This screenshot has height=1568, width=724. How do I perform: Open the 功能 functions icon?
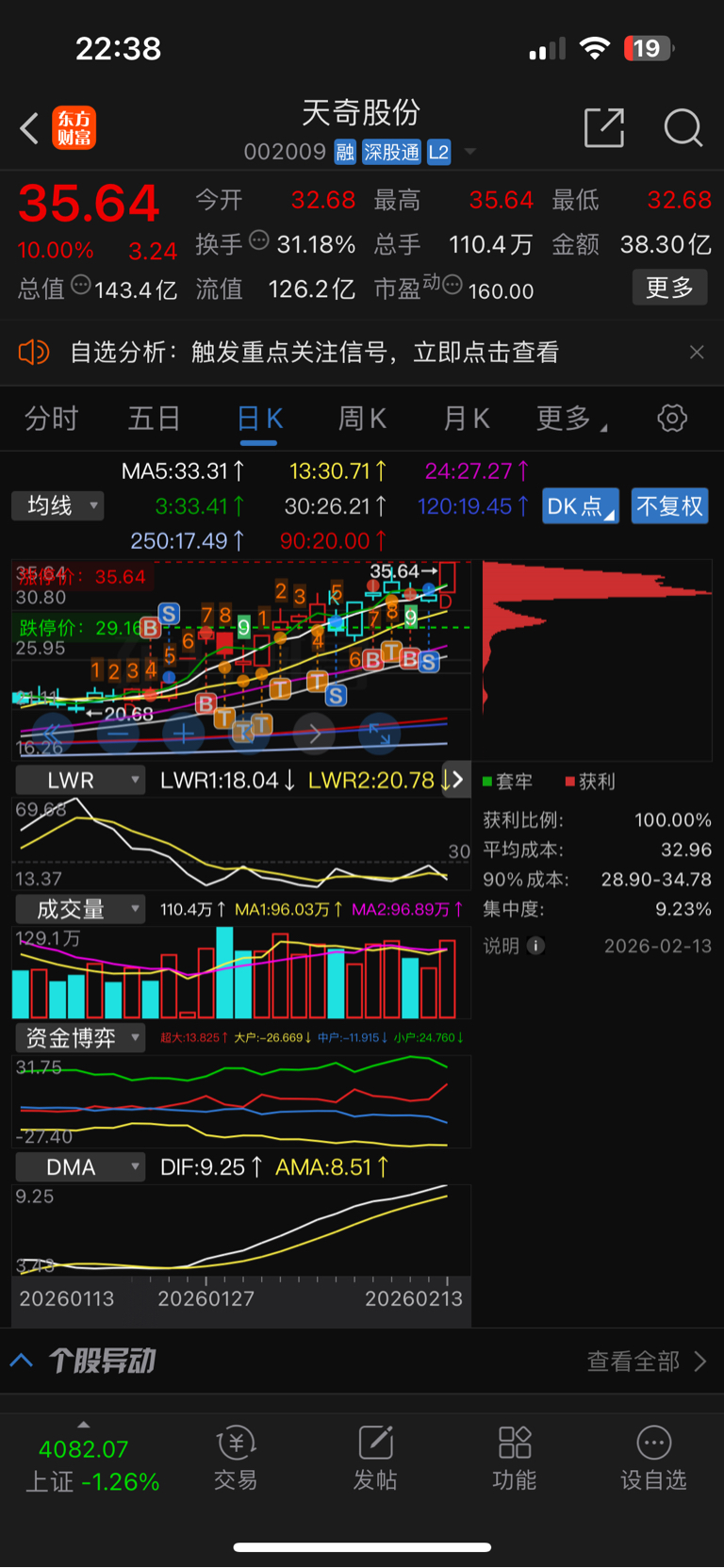(515, 1457)
